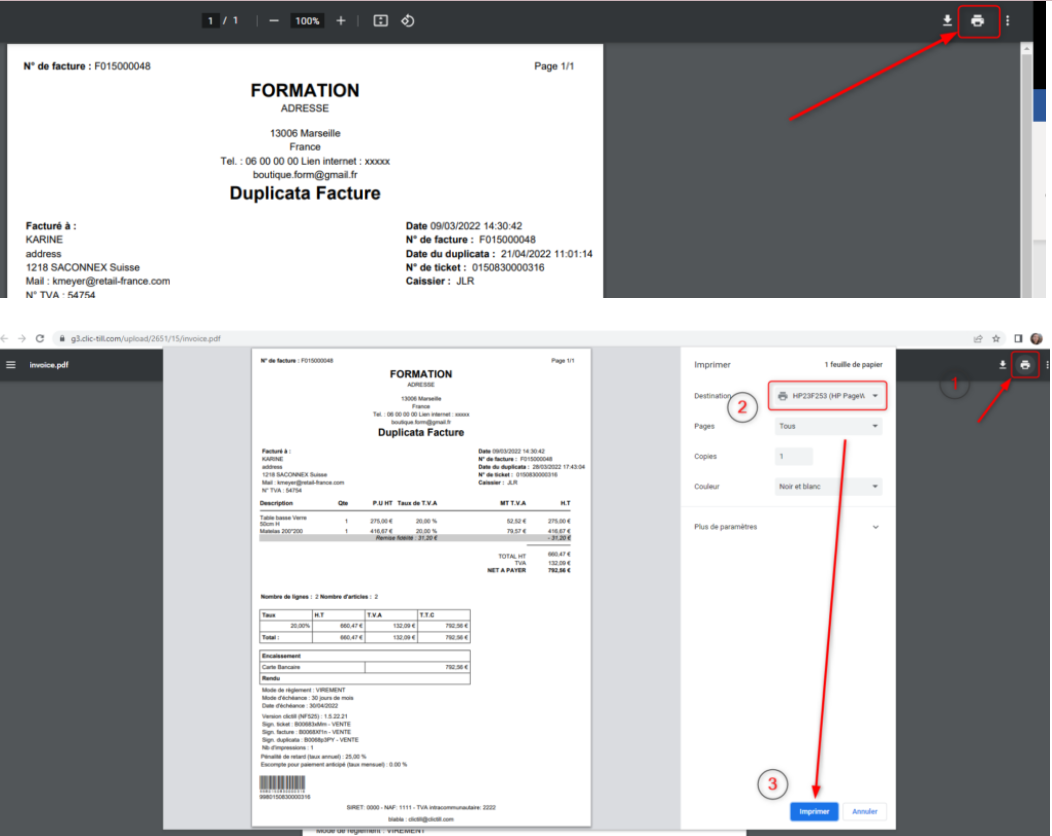This screenshot has width=1052, height=836.
Task: Click the Annuler button
Action: (864, 811)
